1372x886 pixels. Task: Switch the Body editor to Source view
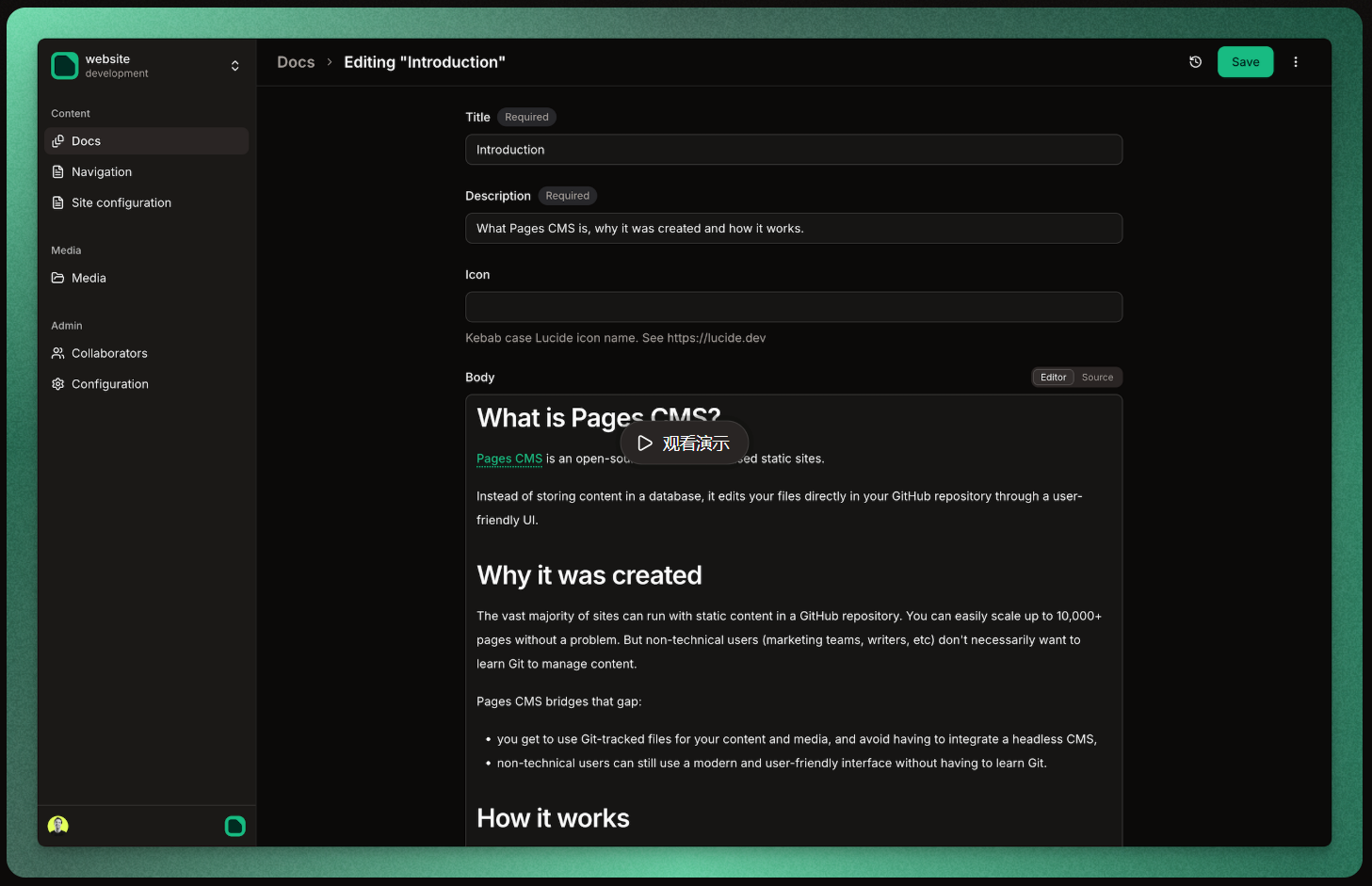(x=1097, y=377)
